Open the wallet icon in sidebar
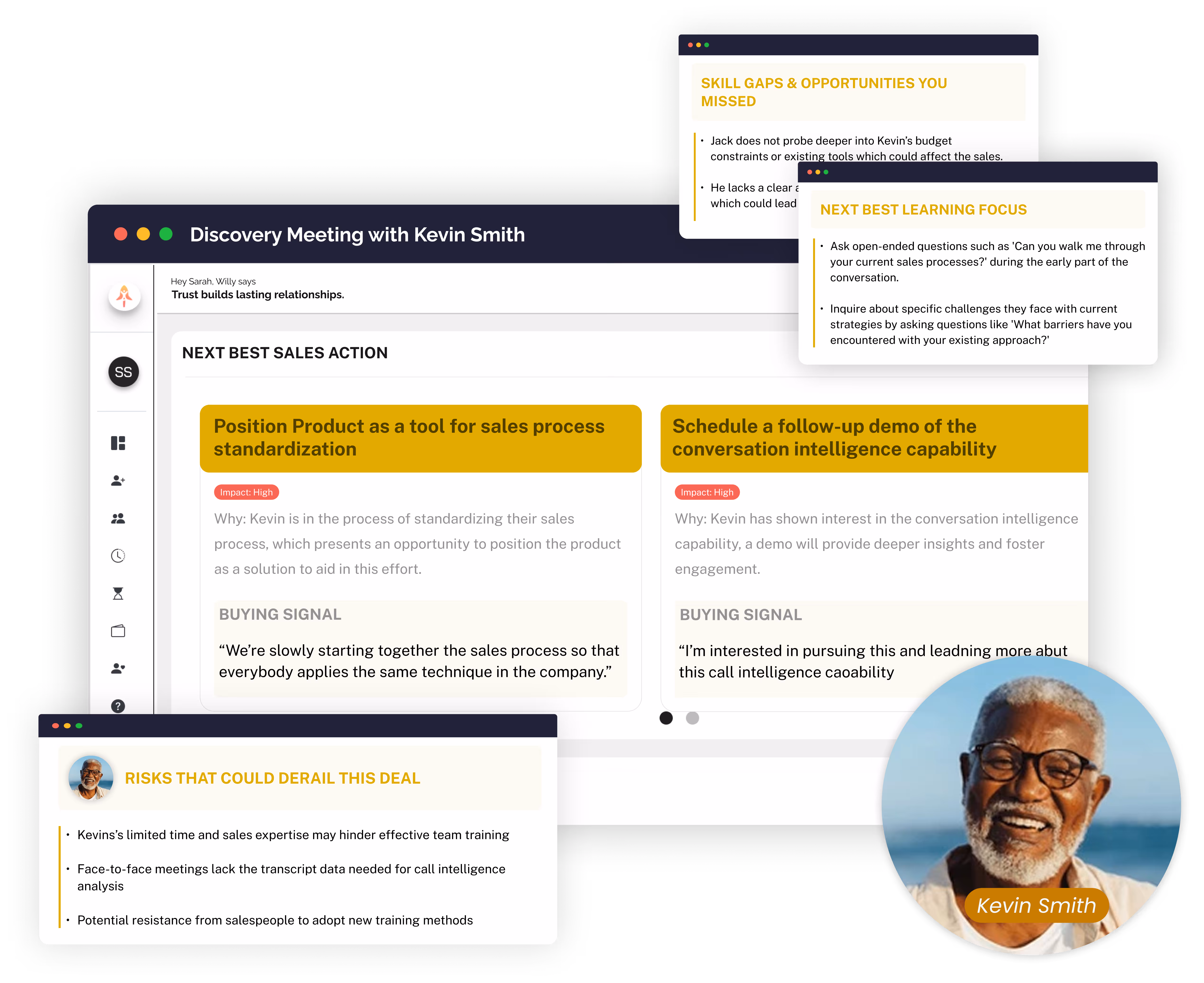This screenshot has width=1204, height=983. pos(118,631)
